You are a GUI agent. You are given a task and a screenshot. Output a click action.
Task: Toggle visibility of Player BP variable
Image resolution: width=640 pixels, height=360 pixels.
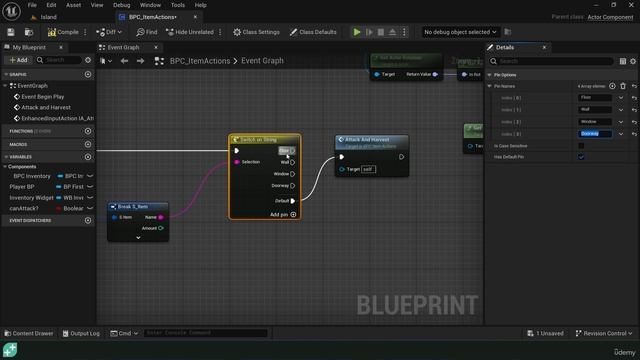90,187
